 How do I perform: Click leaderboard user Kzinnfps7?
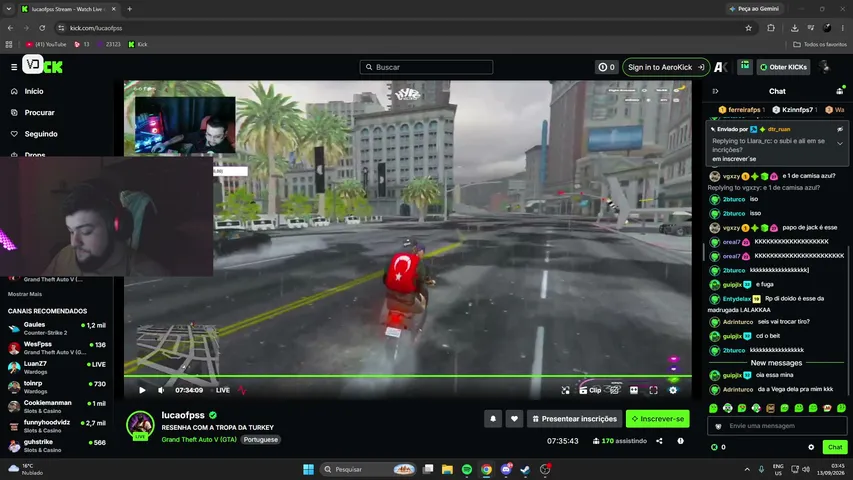(797, 110)
